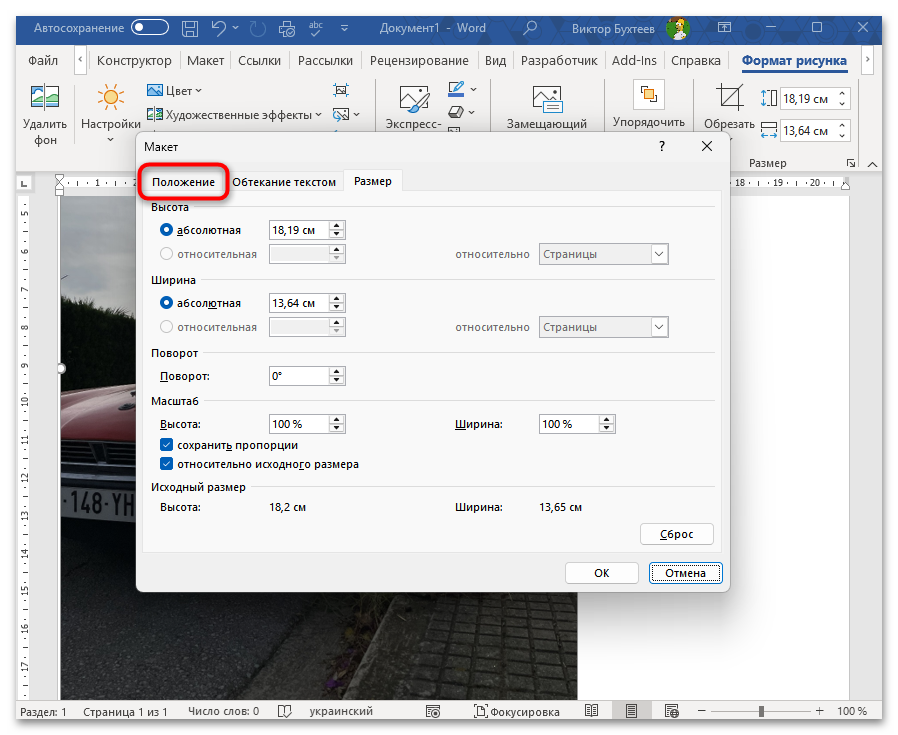898x735 pixels.
Task: Uncheck 'относительно исходного размера' checkbox
Action: 166,463
